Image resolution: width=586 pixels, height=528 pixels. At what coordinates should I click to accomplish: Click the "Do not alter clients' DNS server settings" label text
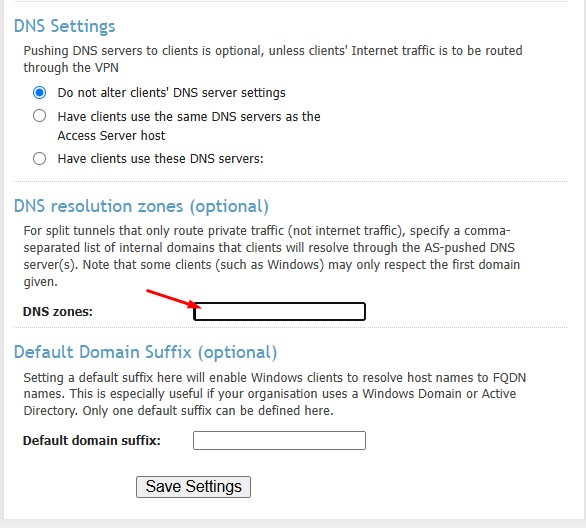tap(172, 93)
